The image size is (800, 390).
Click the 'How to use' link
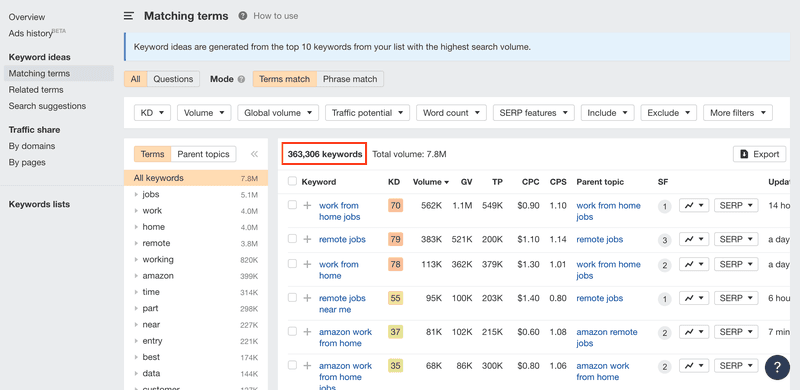pyautogui.click(x=276, y=16)
